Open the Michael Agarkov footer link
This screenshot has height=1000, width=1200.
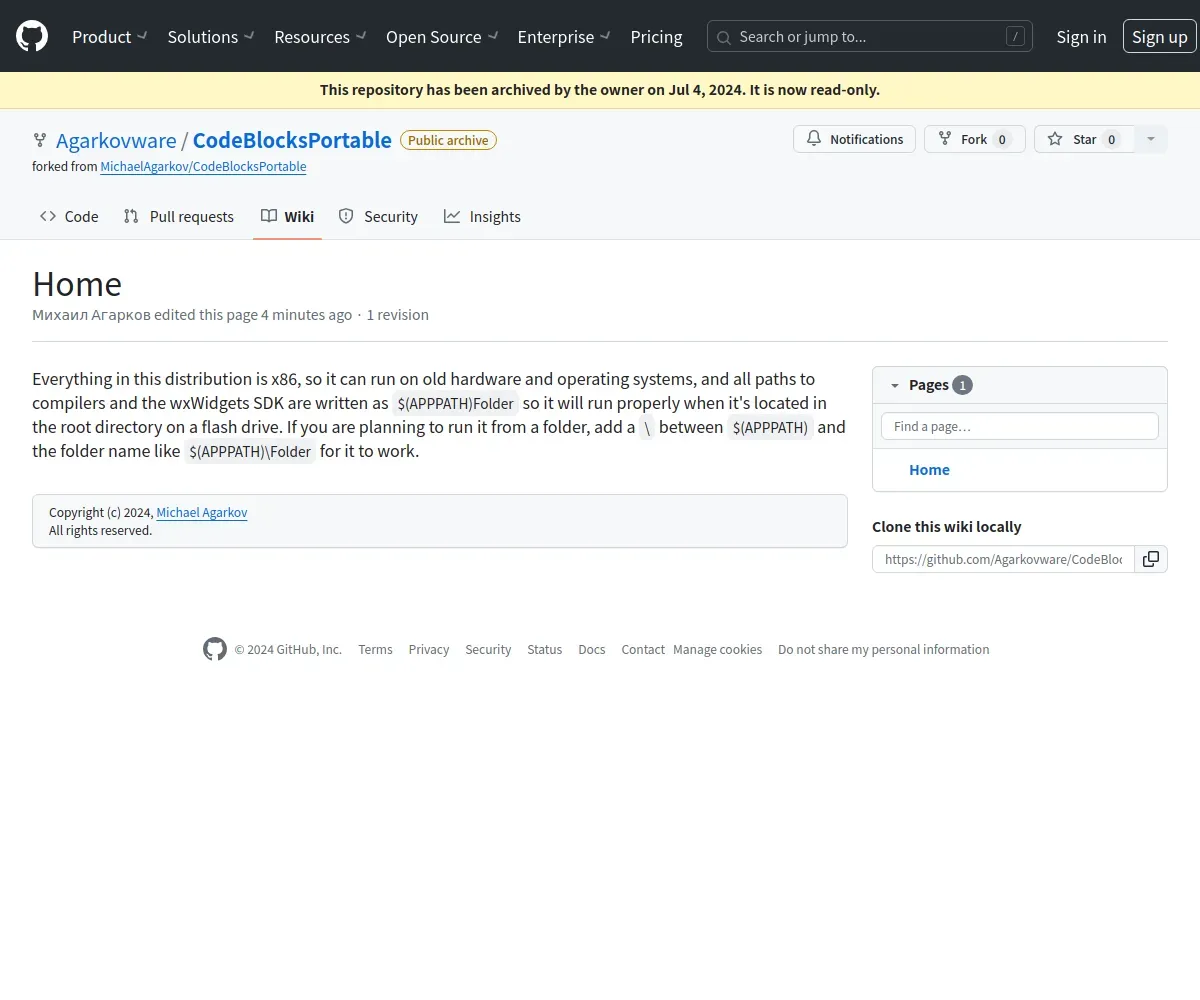[202, 512]
